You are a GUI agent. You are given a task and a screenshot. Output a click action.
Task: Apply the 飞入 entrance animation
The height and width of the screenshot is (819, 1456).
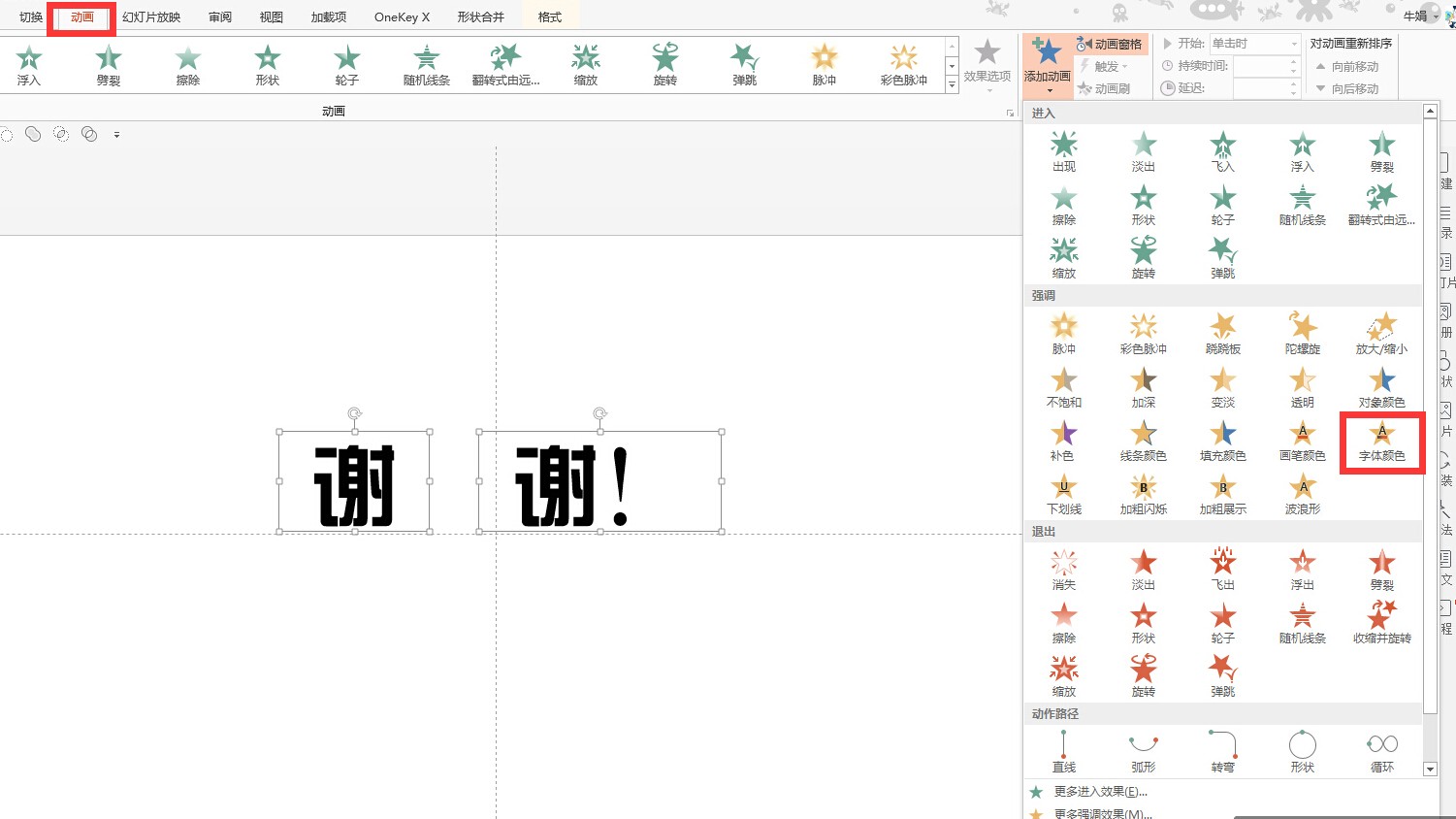(x=1222, y=151)
